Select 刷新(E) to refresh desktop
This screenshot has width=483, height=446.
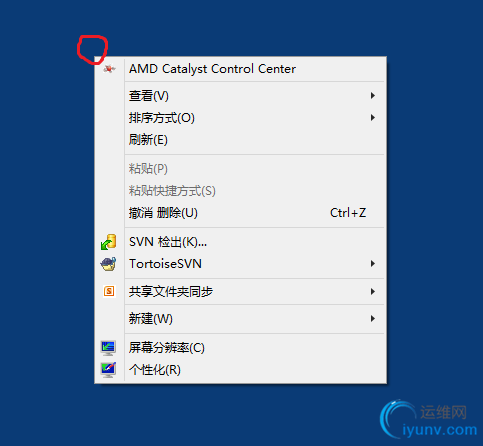241,140
